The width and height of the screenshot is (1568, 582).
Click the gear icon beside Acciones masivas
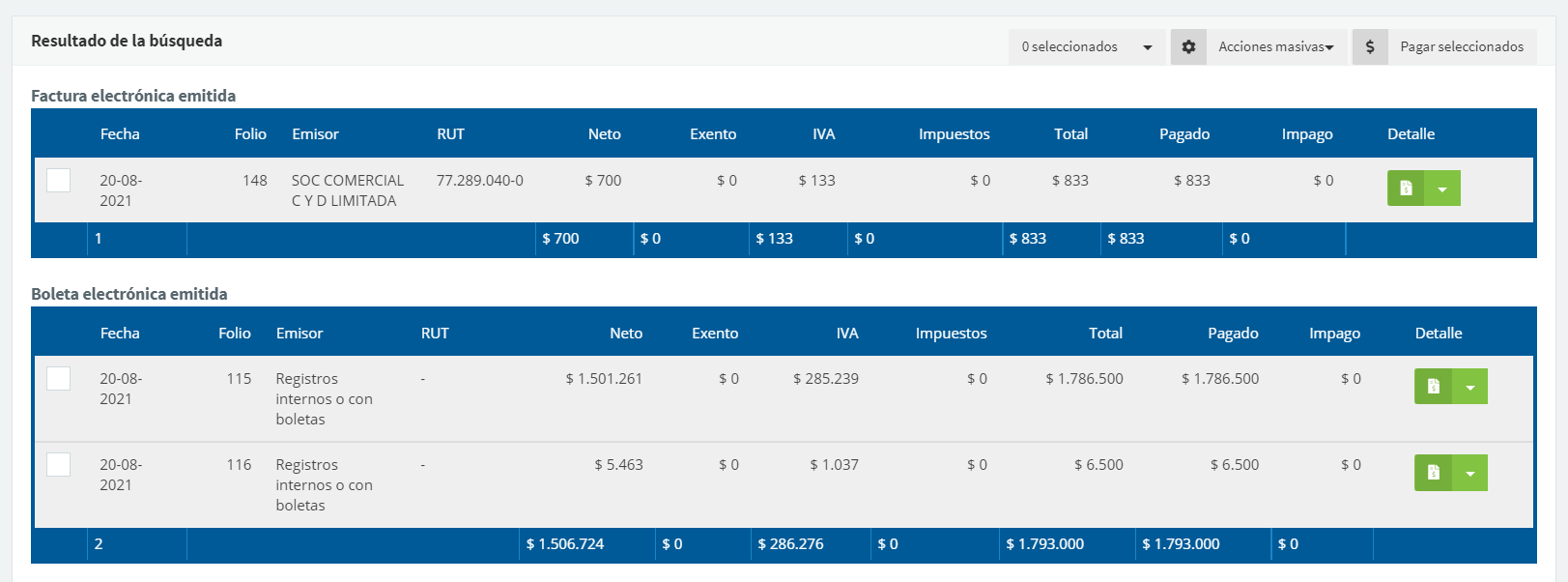point(1188,46)
